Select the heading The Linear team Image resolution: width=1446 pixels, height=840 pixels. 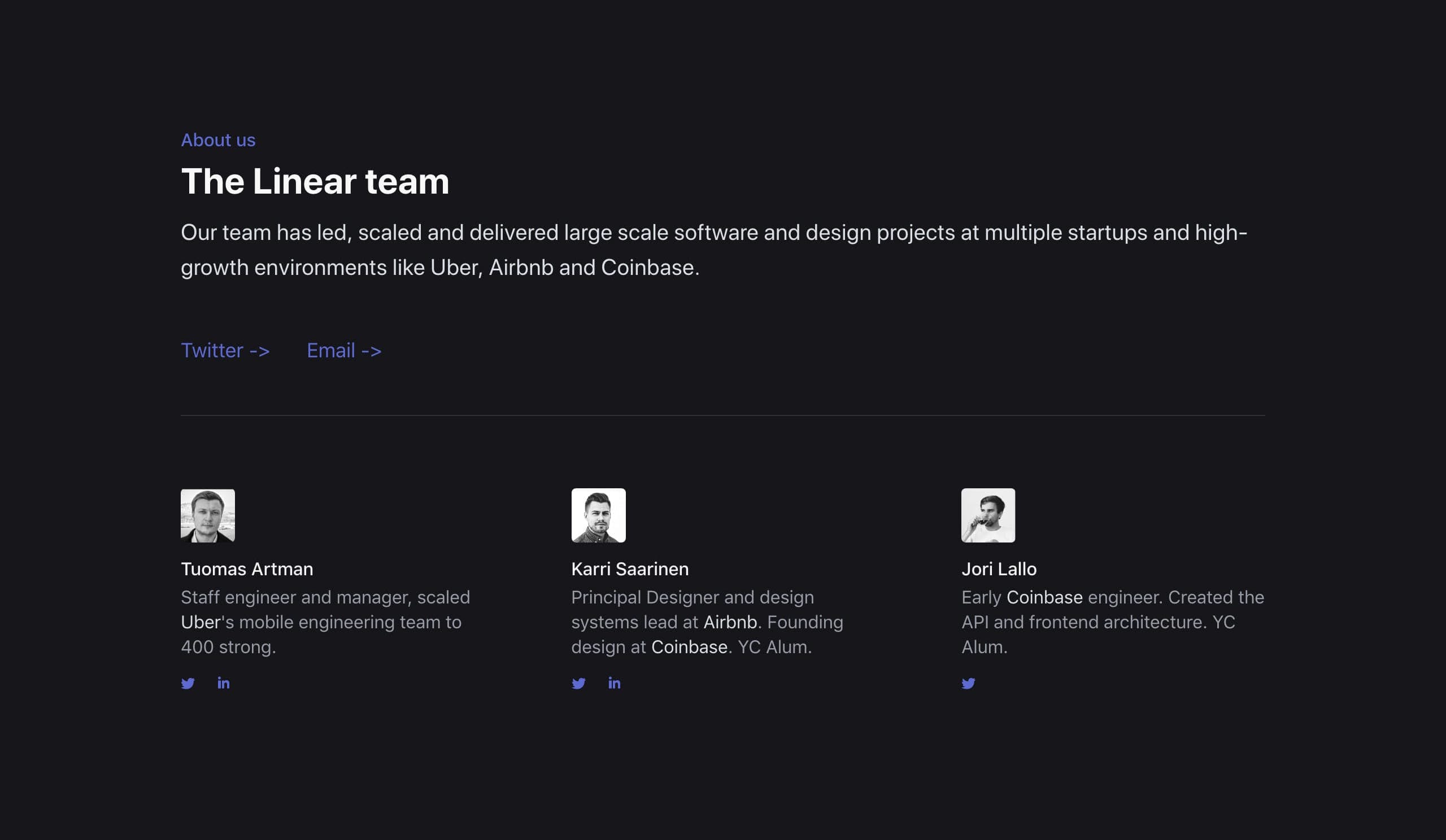coord(315,182)
